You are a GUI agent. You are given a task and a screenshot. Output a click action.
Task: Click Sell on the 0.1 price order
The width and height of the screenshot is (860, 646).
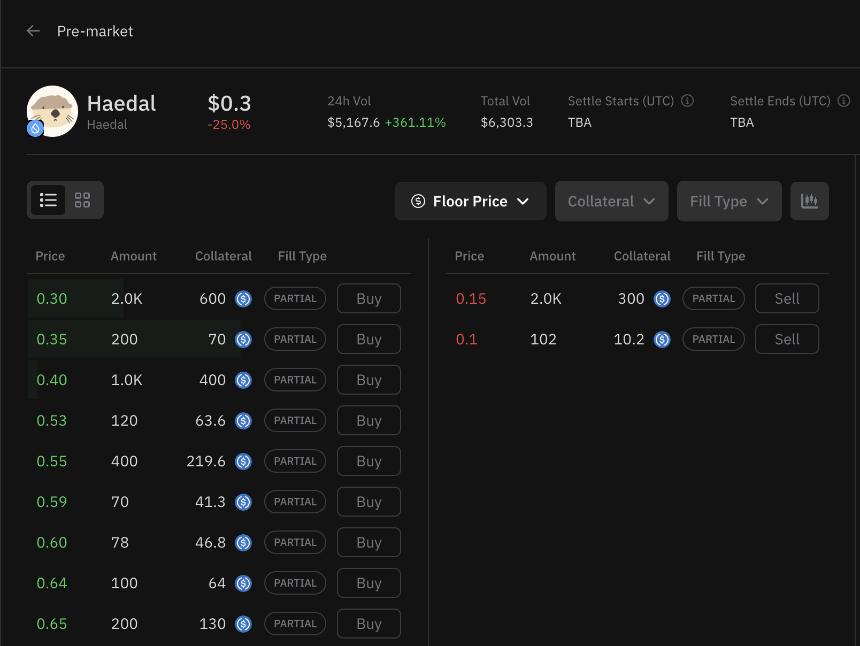[787, 339]
